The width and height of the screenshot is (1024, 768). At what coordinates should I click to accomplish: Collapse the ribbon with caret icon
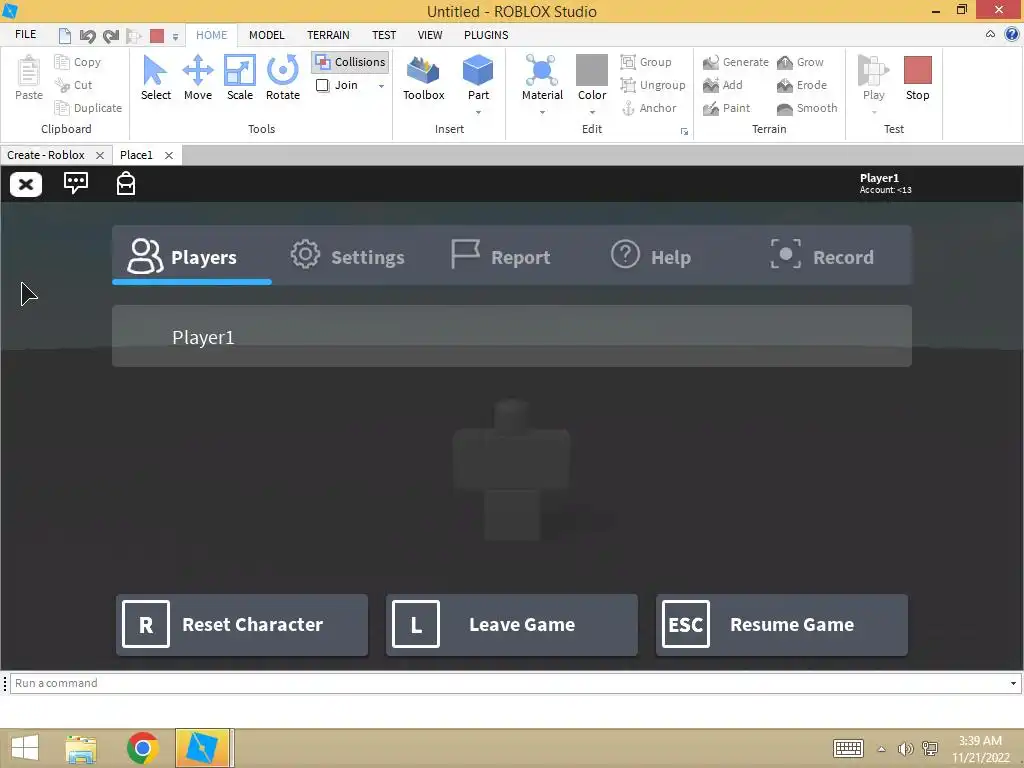[990, 35]
